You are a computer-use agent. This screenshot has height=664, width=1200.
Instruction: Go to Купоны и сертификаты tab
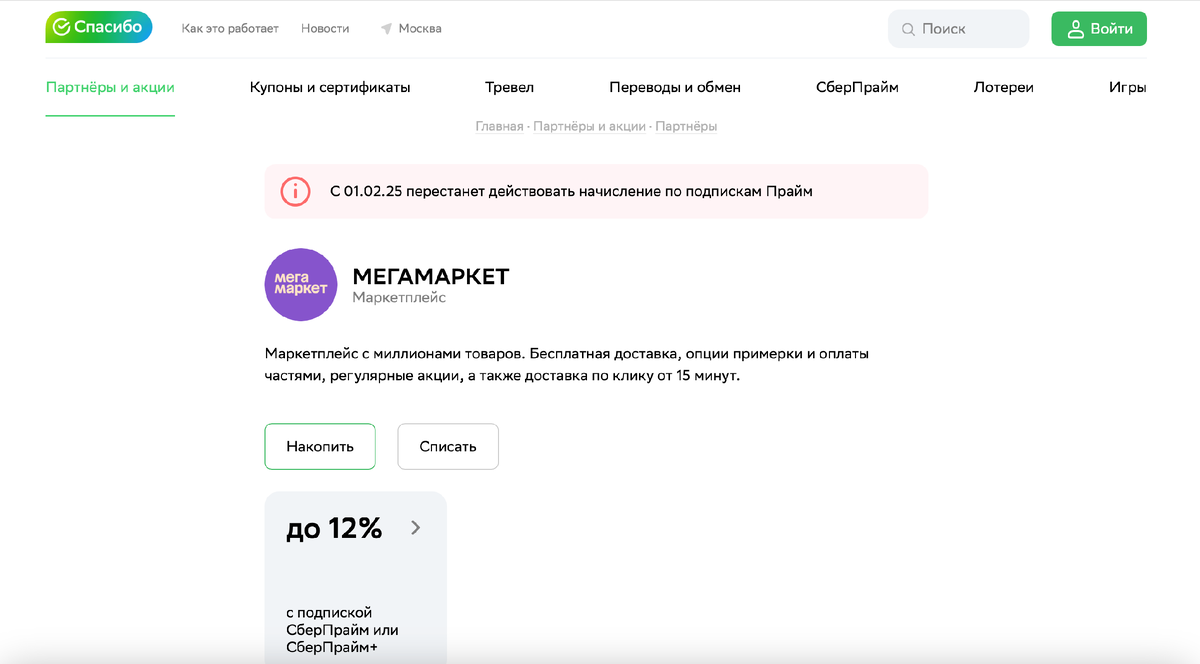330,87
